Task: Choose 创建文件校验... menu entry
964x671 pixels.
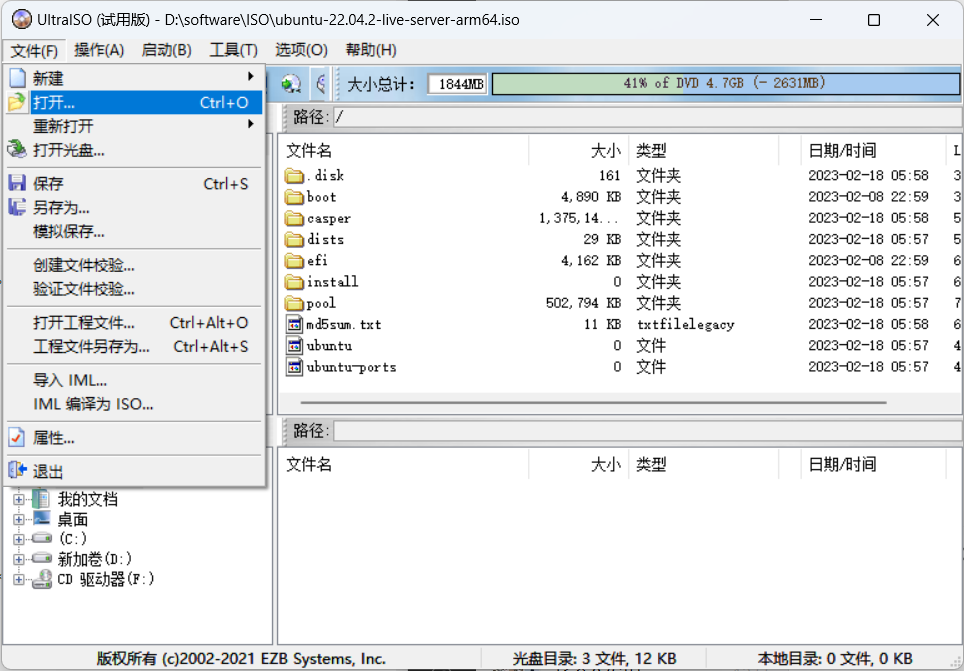Action: (135, 266)
